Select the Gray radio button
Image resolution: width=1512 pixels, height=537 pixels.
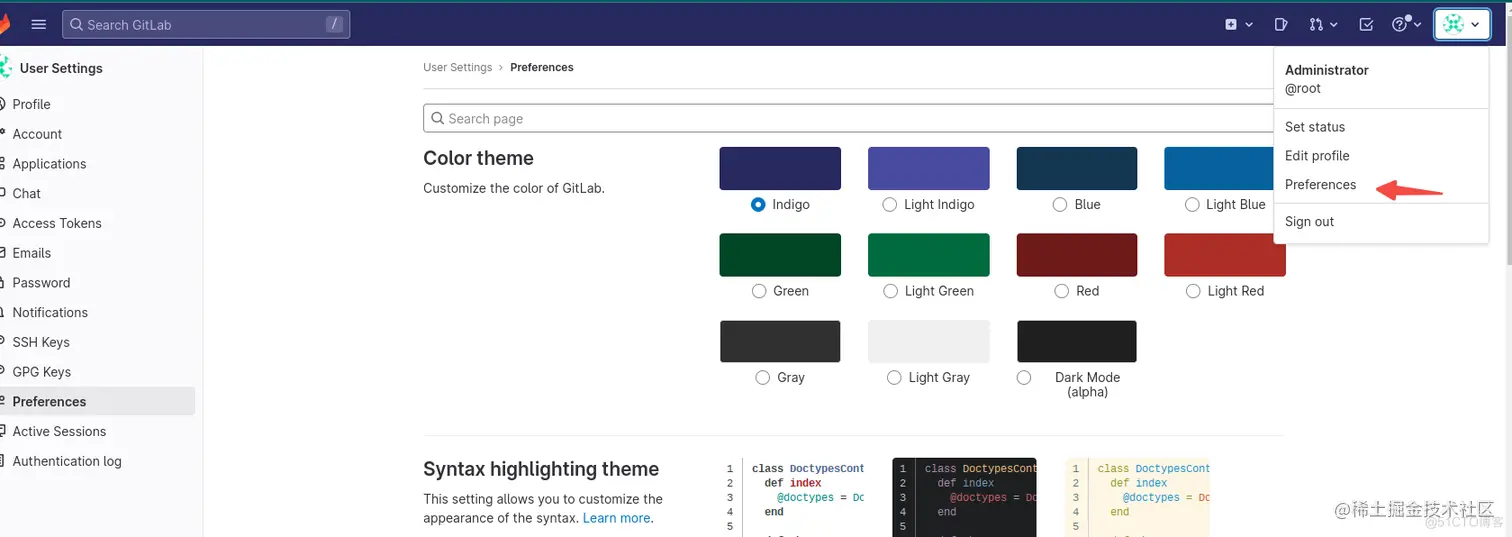pos(763,377)
